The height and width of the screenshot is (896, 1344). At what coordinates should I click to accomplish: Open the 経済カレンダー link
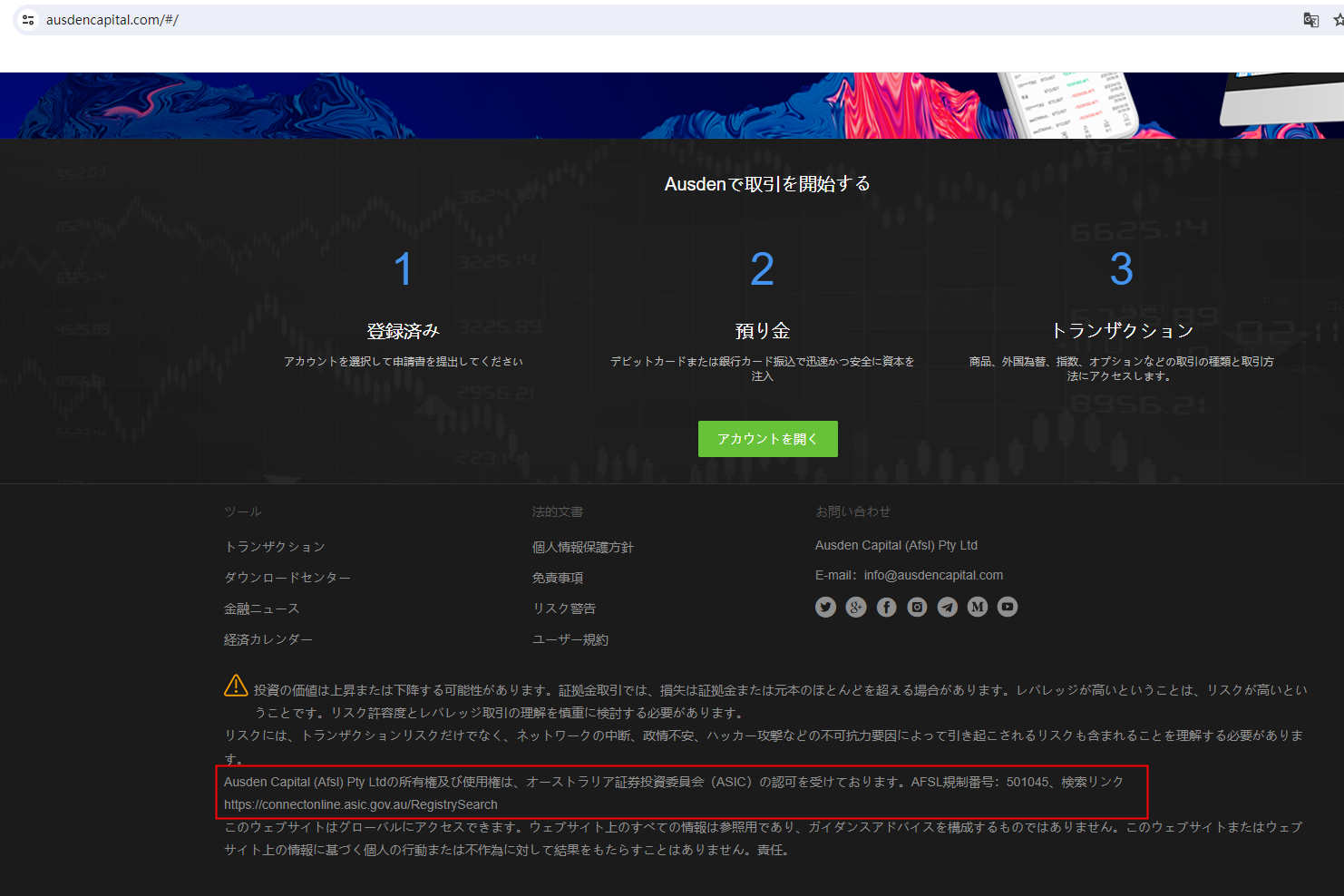[x=268, y=639]
